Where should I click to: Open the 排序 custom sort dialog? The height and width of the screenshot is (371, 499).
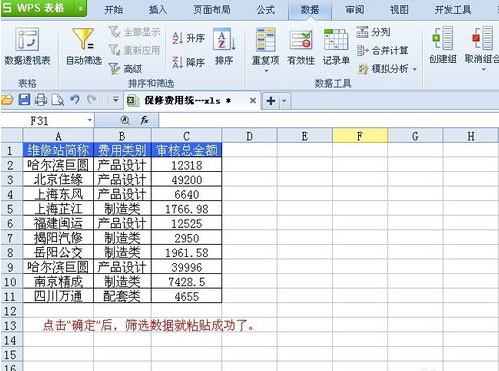[224, 46]
